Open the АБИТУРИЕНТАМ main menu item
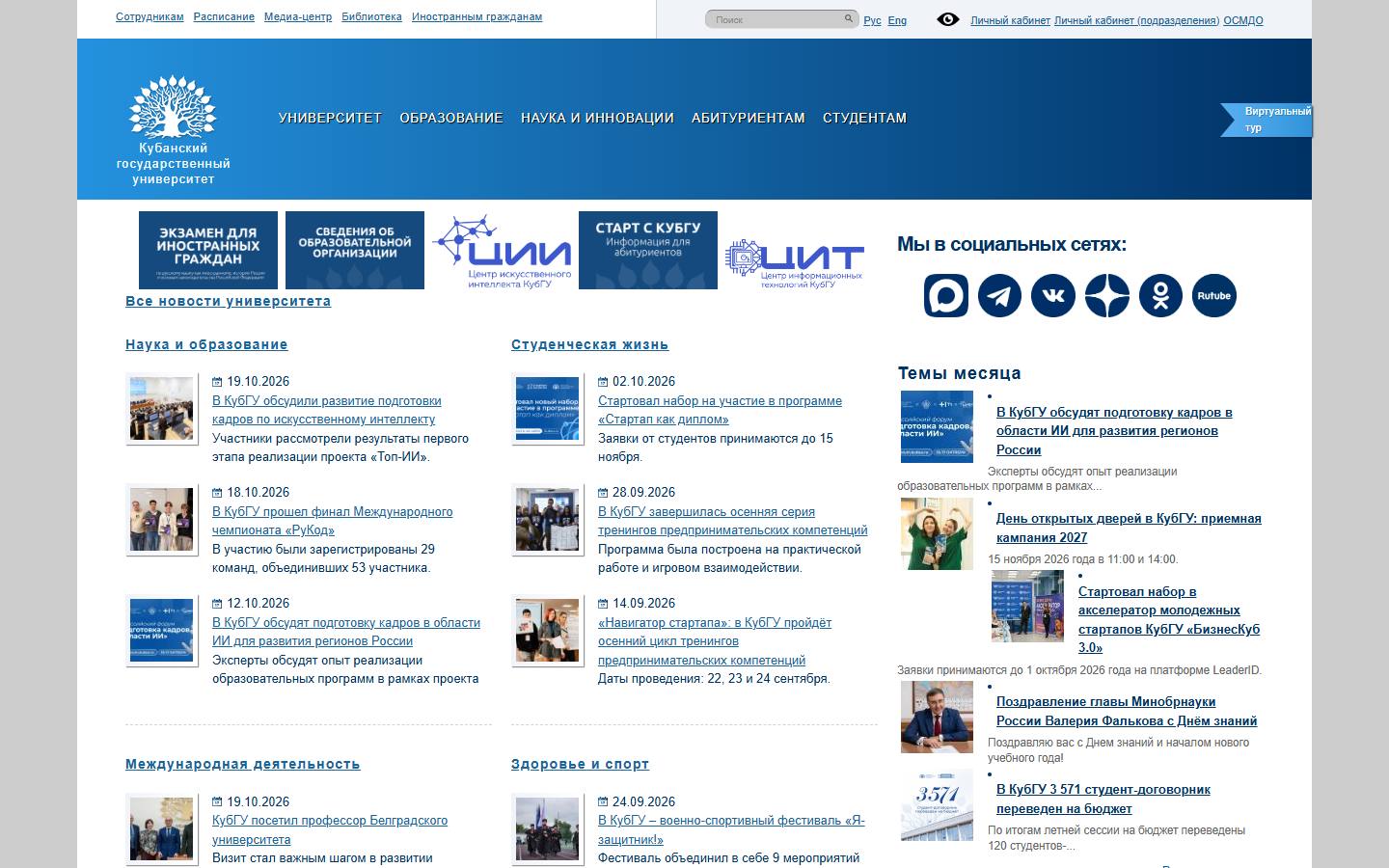1389x868 pixels. coord(749,118)
